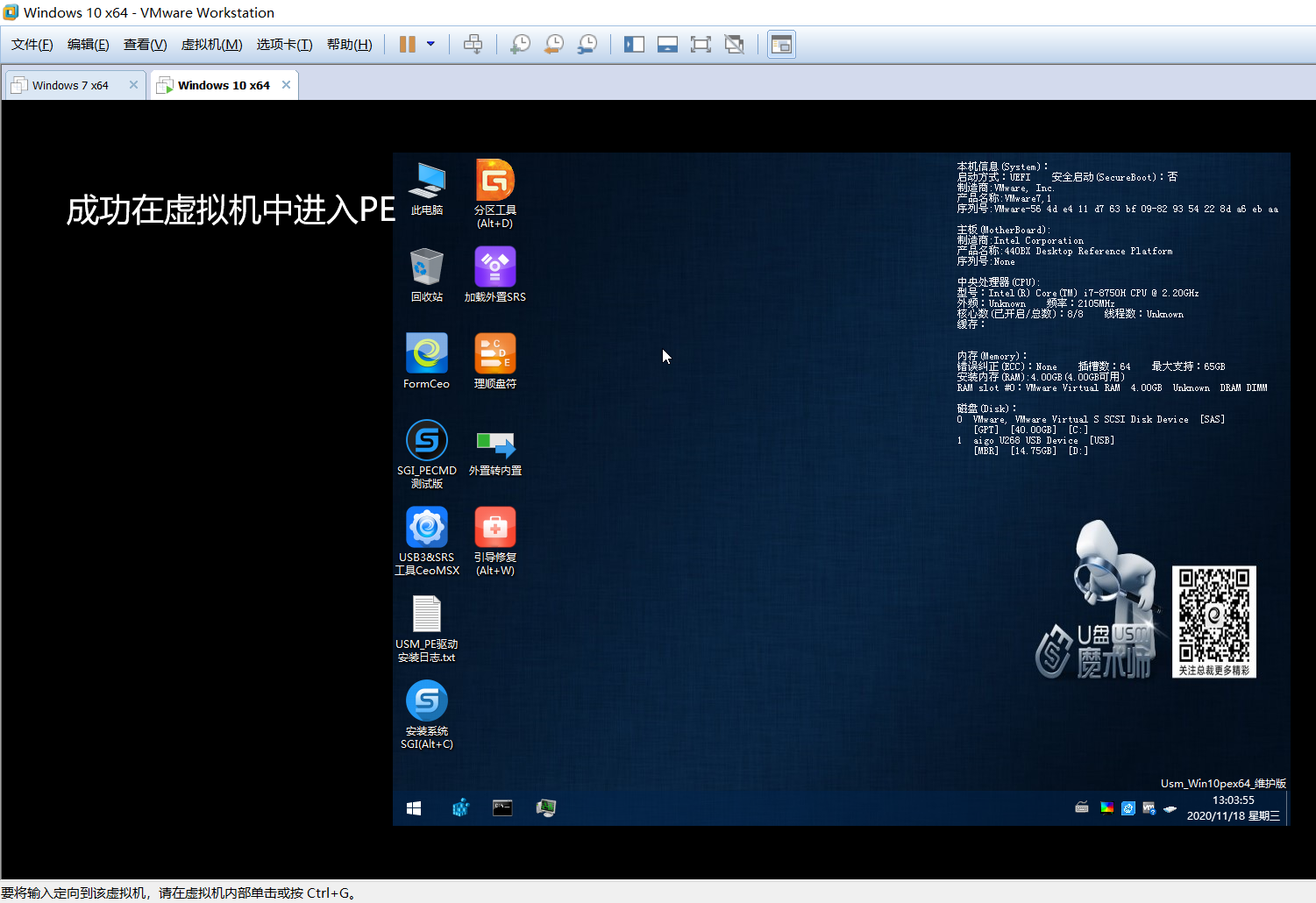Close the Windows 7 x64 tab
1316x903 pixels.
tap(133, 85)
